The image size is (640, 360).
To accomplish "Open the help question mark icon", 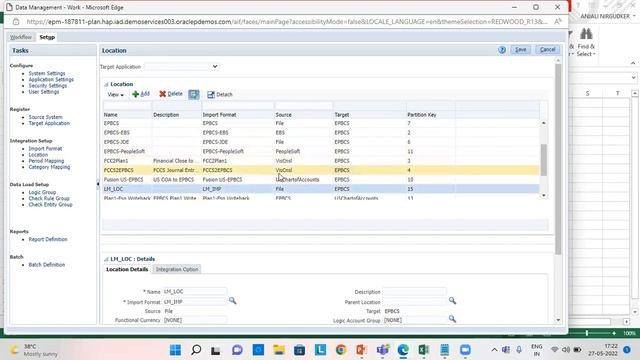I will click(502, 50).
